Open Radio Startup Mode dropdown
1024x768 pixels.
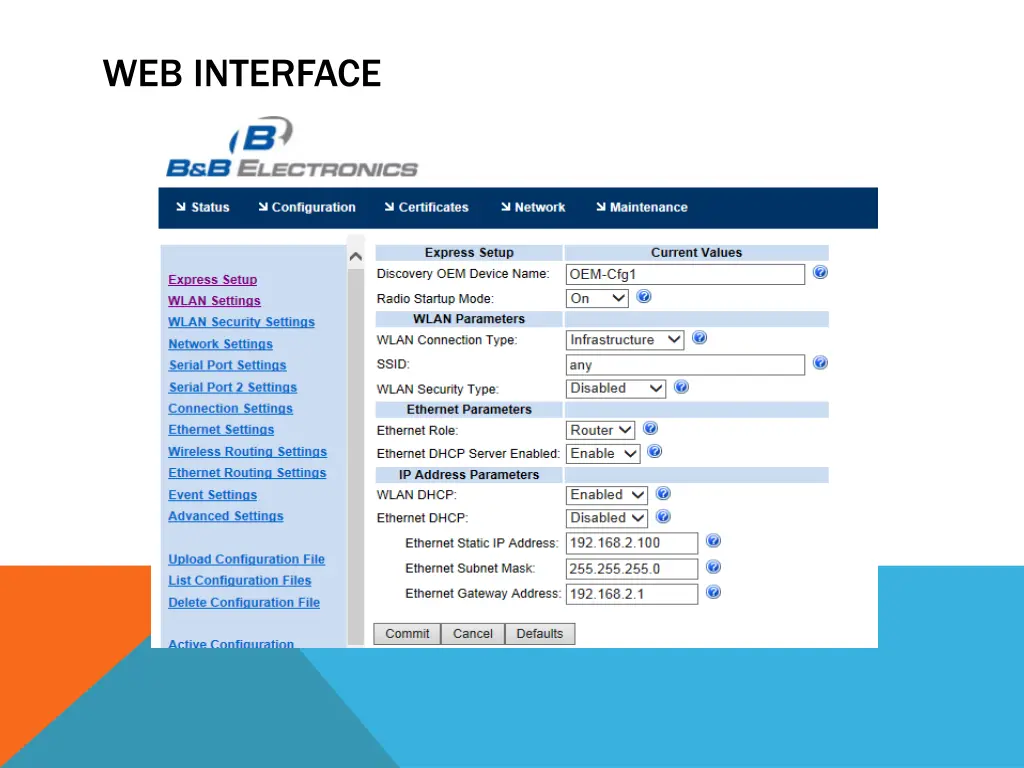[x=597, y=298]
